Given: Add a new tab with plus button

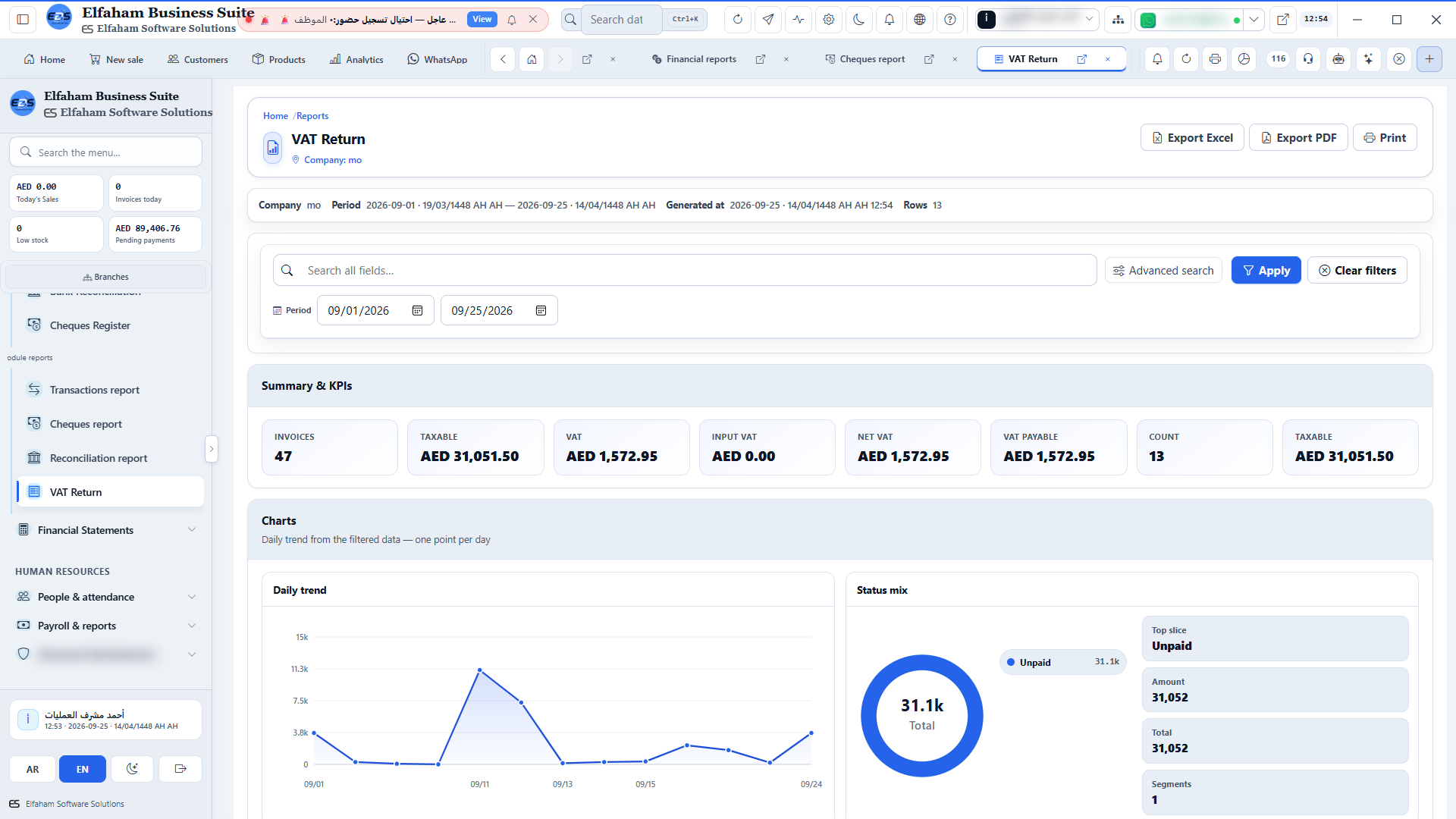Looking at the screenshot, I should tap(1429, 59).
